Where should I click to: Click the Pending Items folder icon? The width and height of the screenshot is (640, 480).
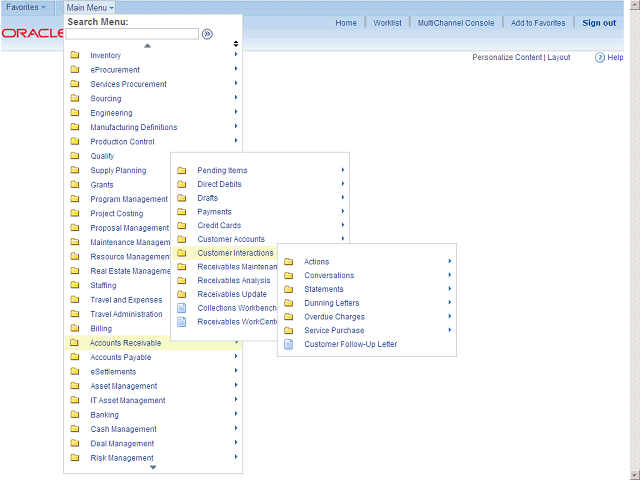point(181,171)
